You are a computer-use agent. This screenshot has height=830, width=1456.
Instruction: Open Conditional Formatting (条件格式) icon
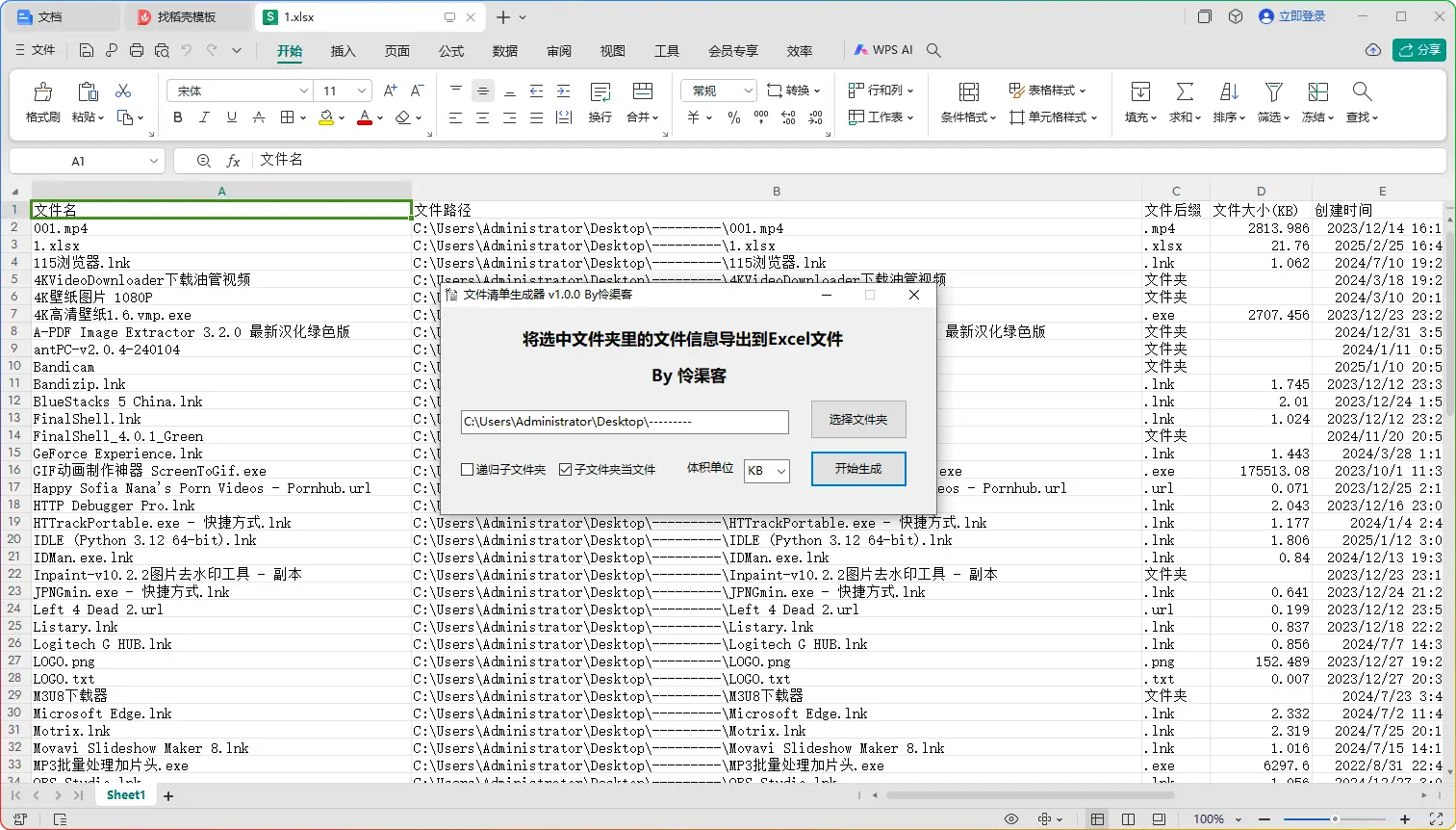point(968,92)
